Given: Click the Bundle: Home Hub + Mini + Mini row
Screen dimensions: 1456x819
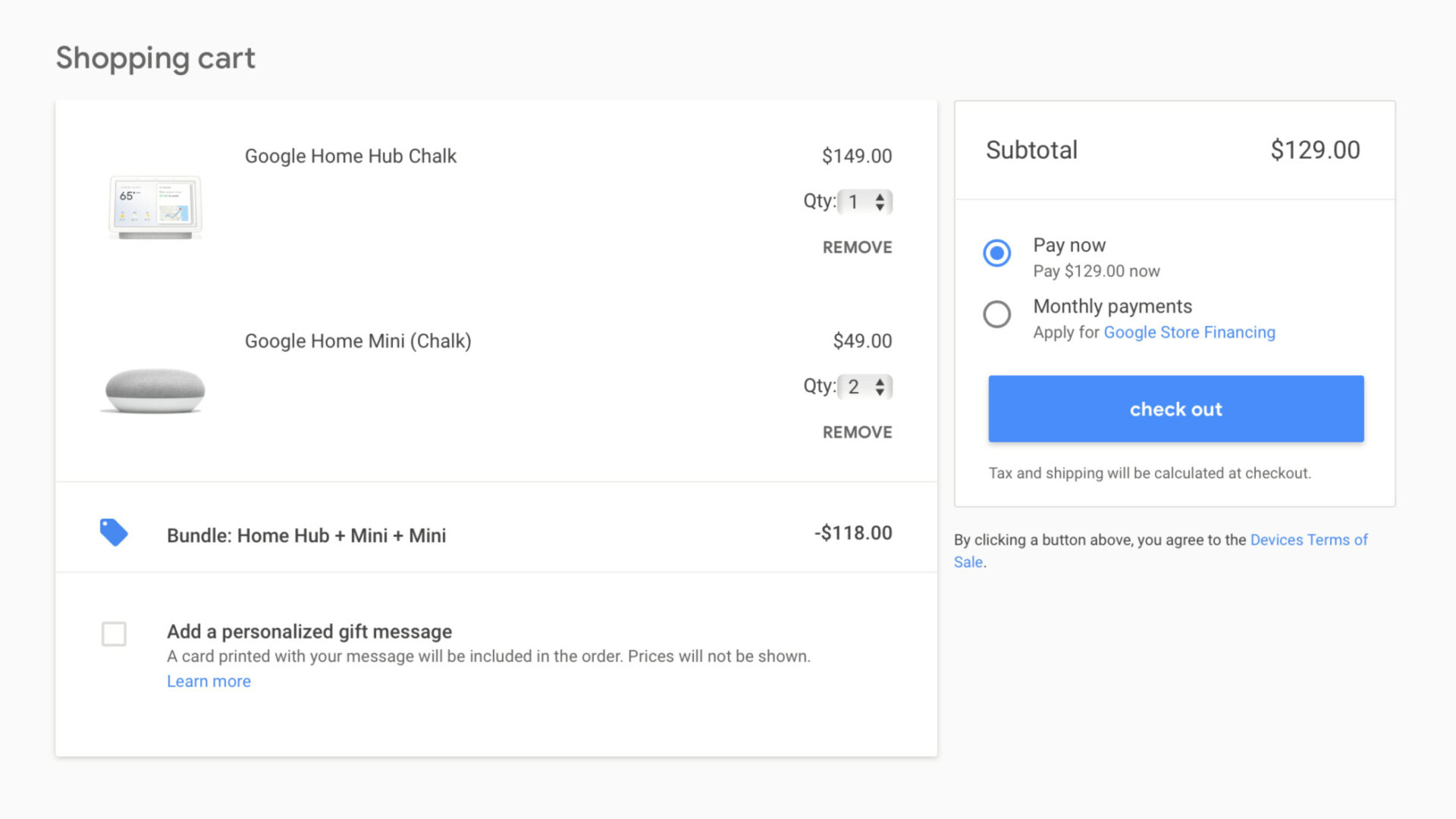Looking at the screenshot, I should [306, 535].
